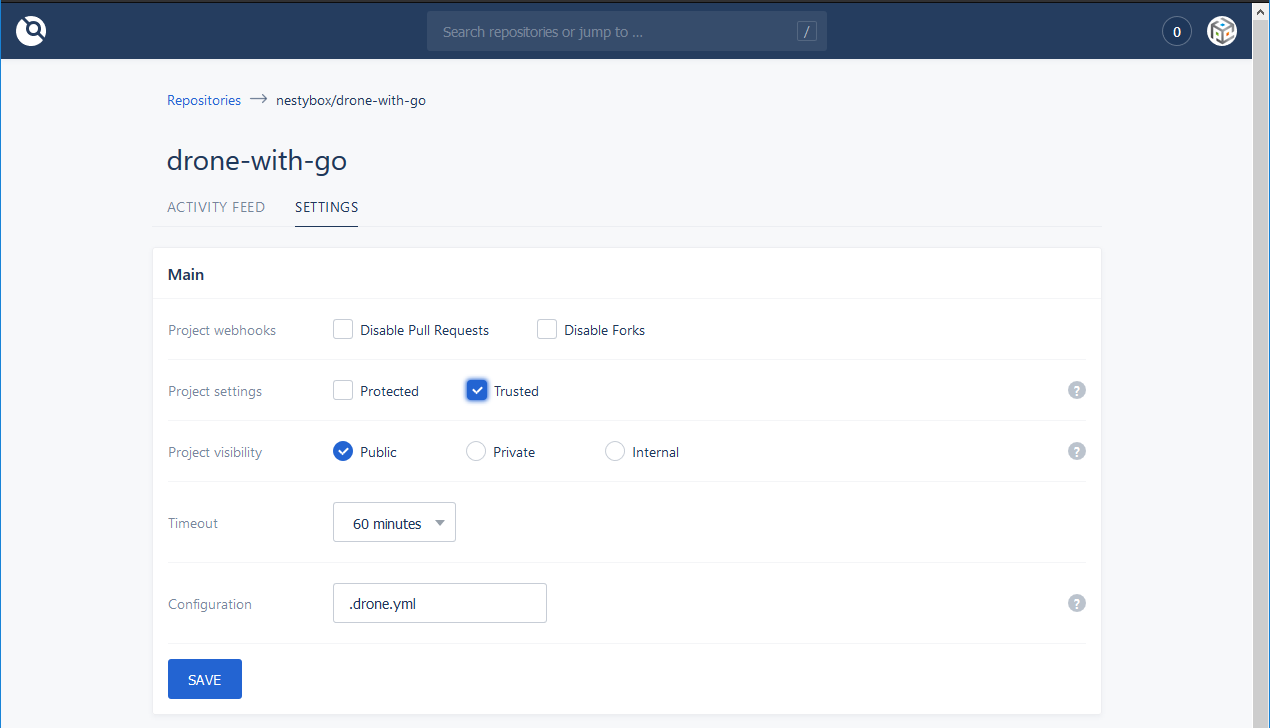The height and width of the screenshot is (728, 1270).
Task: Toggle the Protected checkbox
Action: coord(343,390)
